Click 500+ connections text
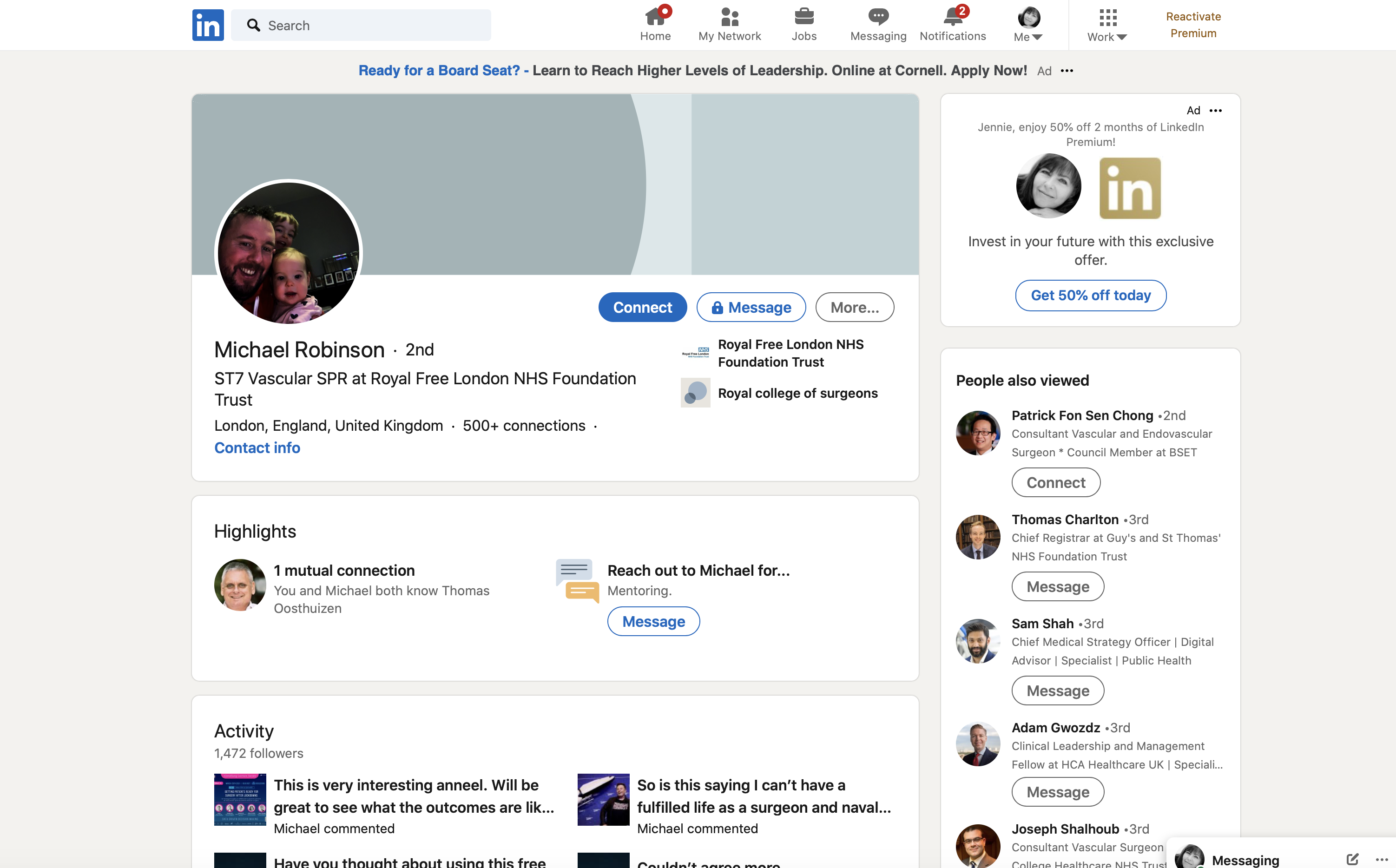 [x=524, y=425]
